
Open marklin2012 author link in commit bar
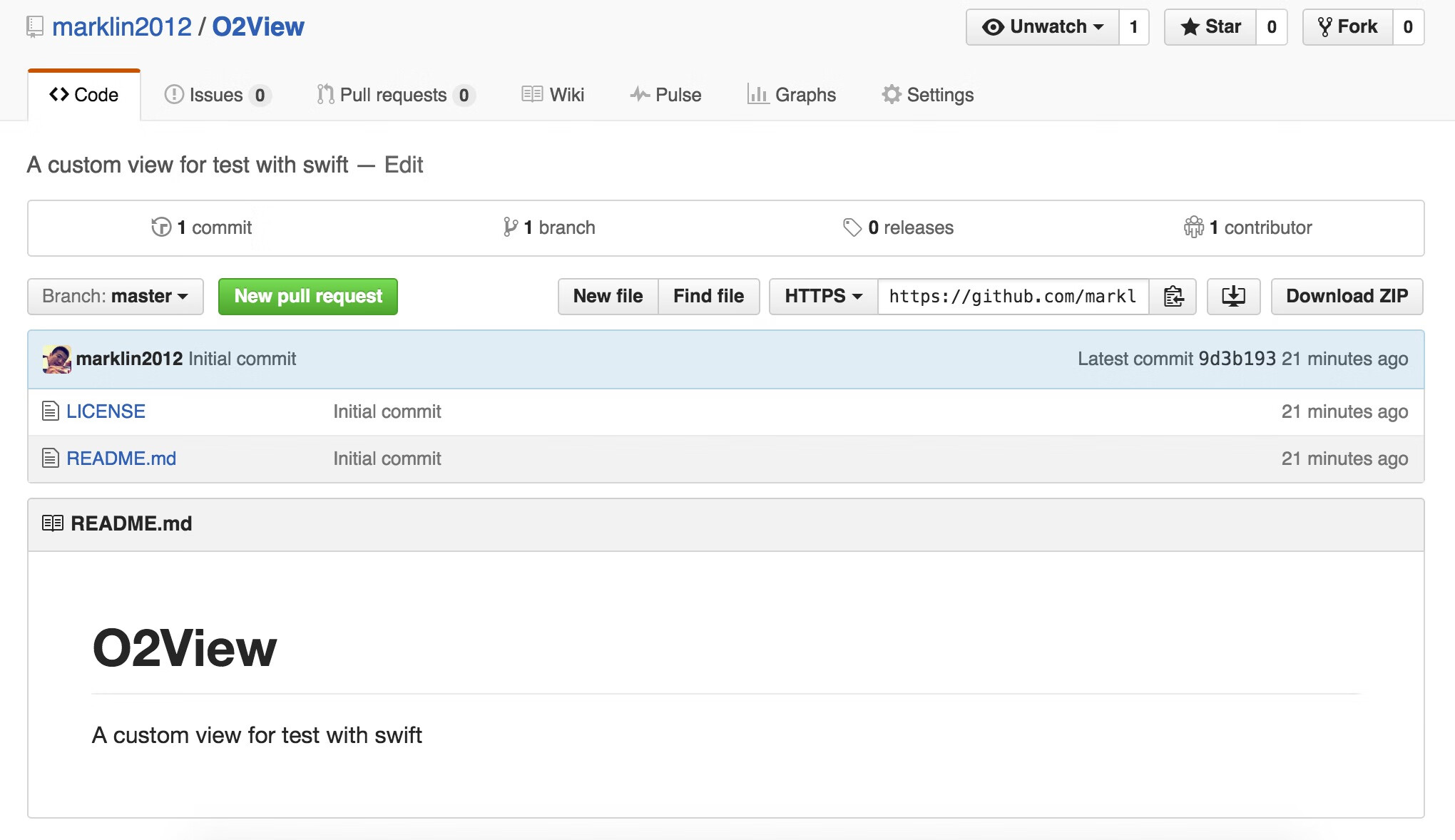pyautogui.click(x=130, y=359)
